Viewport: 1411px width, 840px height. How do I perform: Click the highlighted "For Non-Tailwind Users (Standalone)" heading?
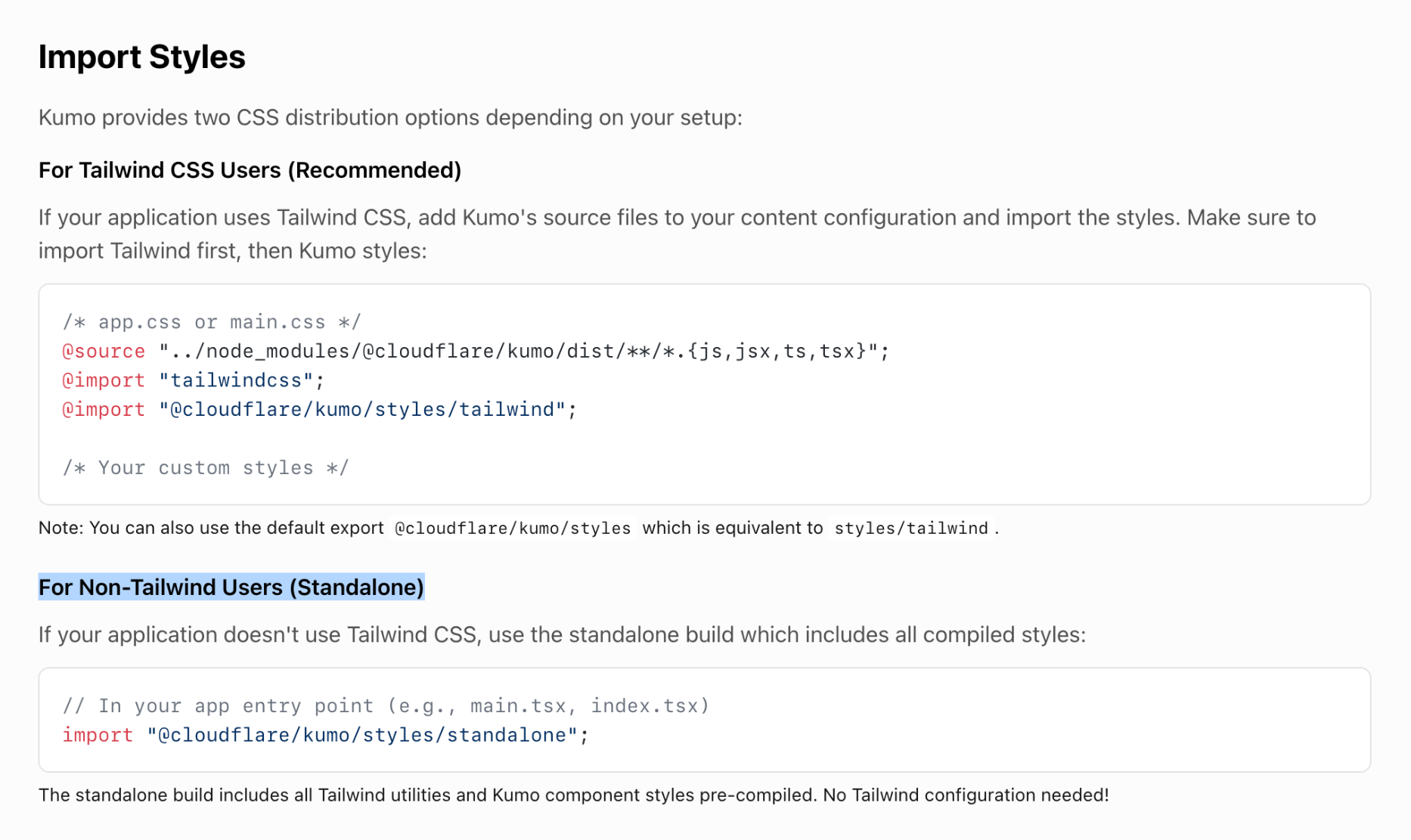point(231,587)
